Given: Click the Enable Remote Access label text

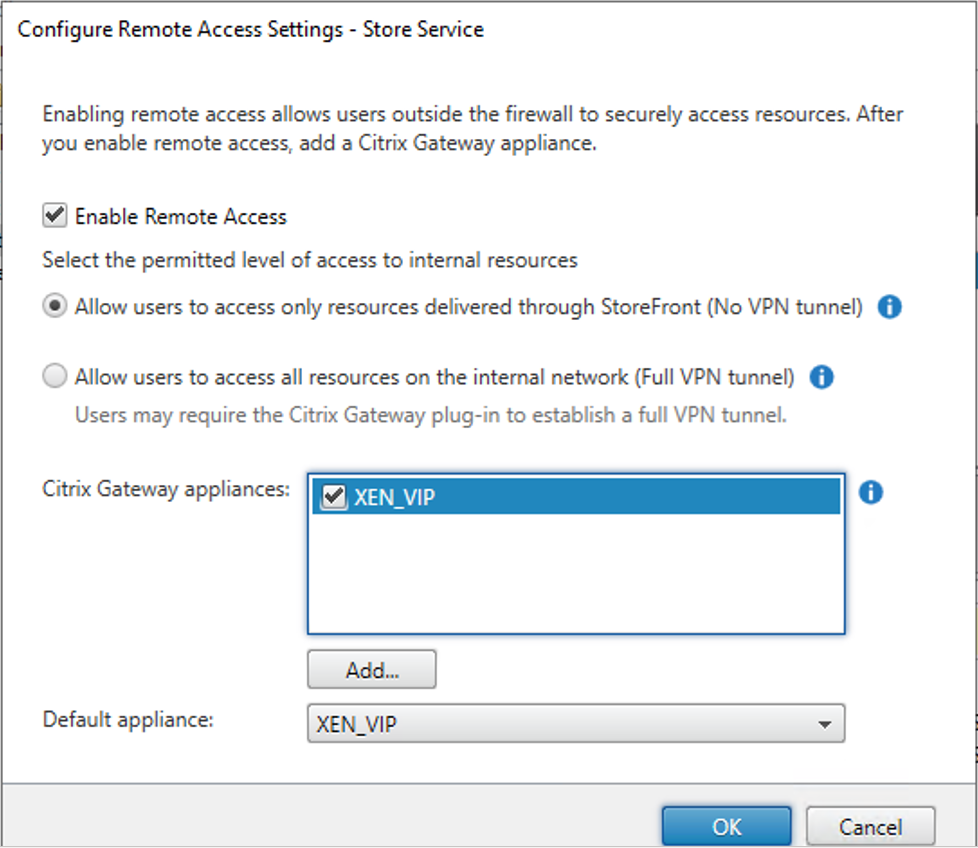Looking at the screenshot, I should (x=180, y=216).
